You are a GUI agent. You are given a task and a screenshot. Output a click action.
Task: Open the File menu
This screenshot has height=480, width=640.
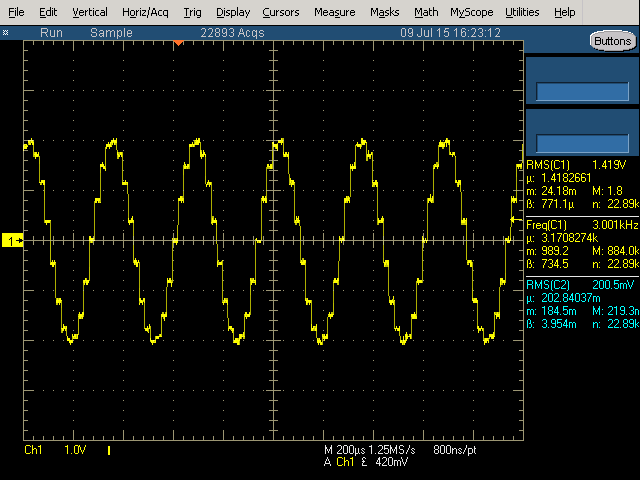[16, 12]
